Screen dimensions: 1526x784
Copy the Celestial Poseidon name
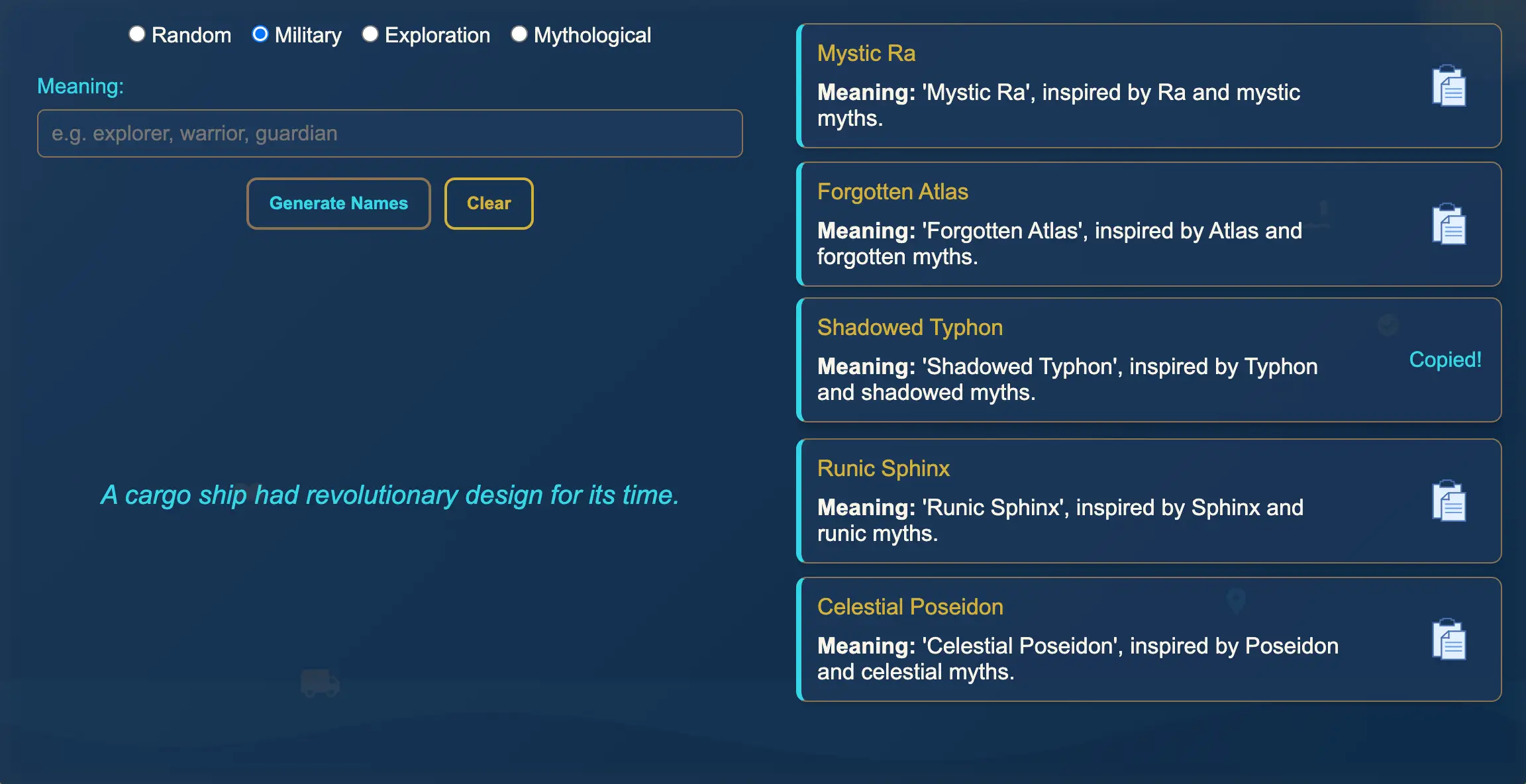[1449, 640]
